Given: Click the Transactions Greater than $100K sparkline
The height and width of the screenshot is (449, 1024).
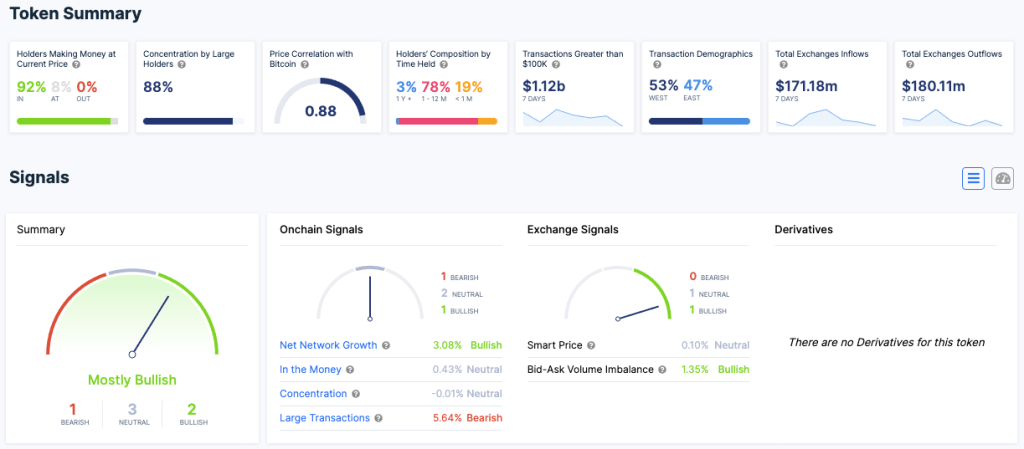Looking at the screenshot, I should click(572, 116).
